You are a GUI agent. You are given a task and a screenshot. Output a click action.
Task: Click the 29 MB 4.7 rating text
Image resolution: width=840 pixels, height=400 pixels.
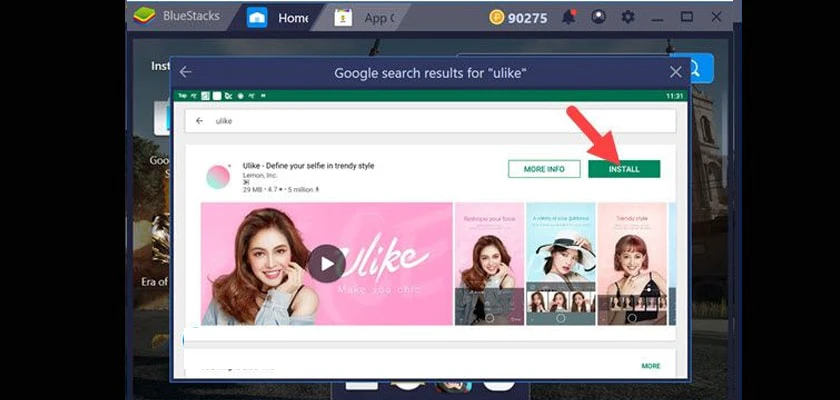[x=280, y=189]
